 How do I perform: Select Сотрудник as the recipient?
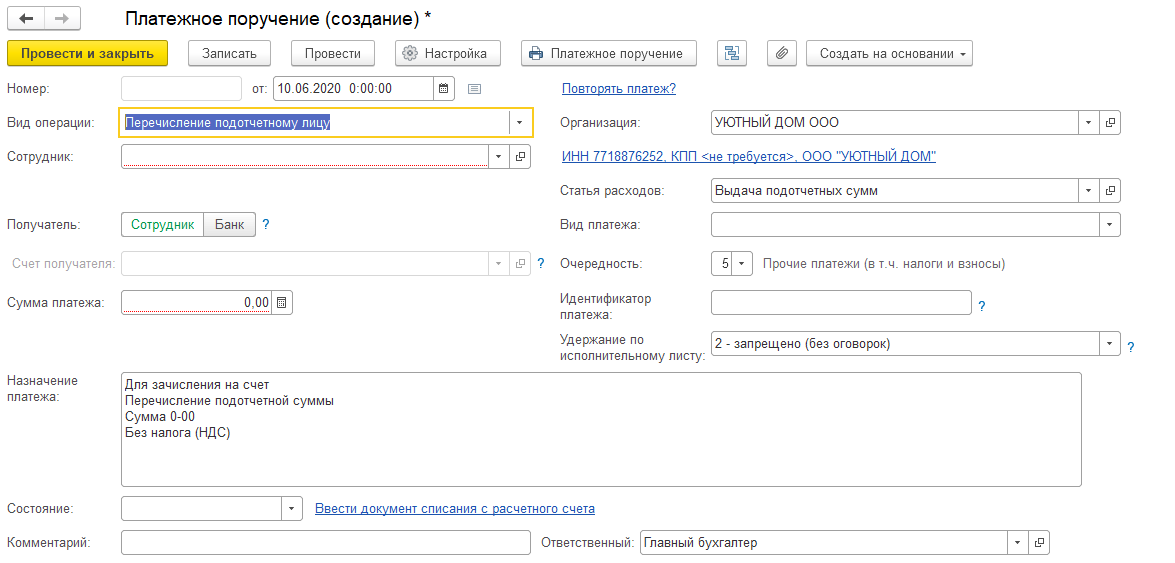163,224
